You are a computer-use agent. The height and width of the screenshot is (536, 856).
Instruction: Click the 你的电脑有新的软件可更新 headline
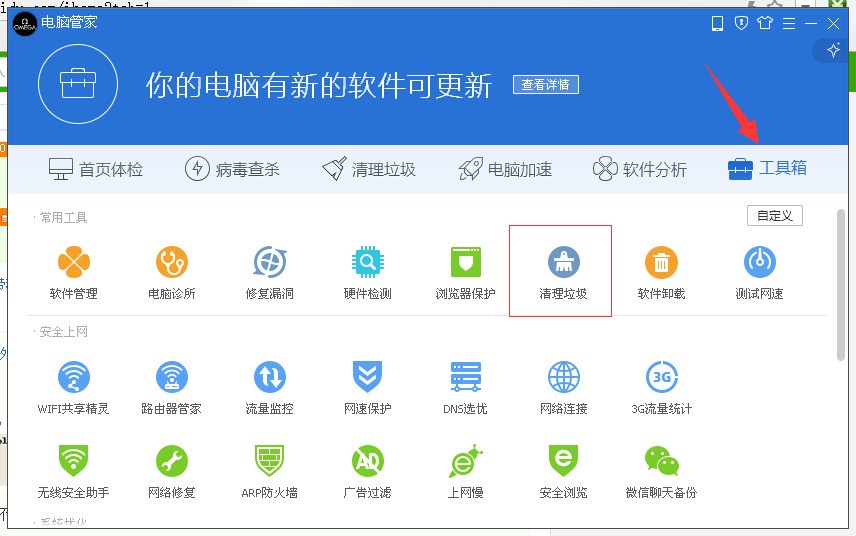[319, 86]
